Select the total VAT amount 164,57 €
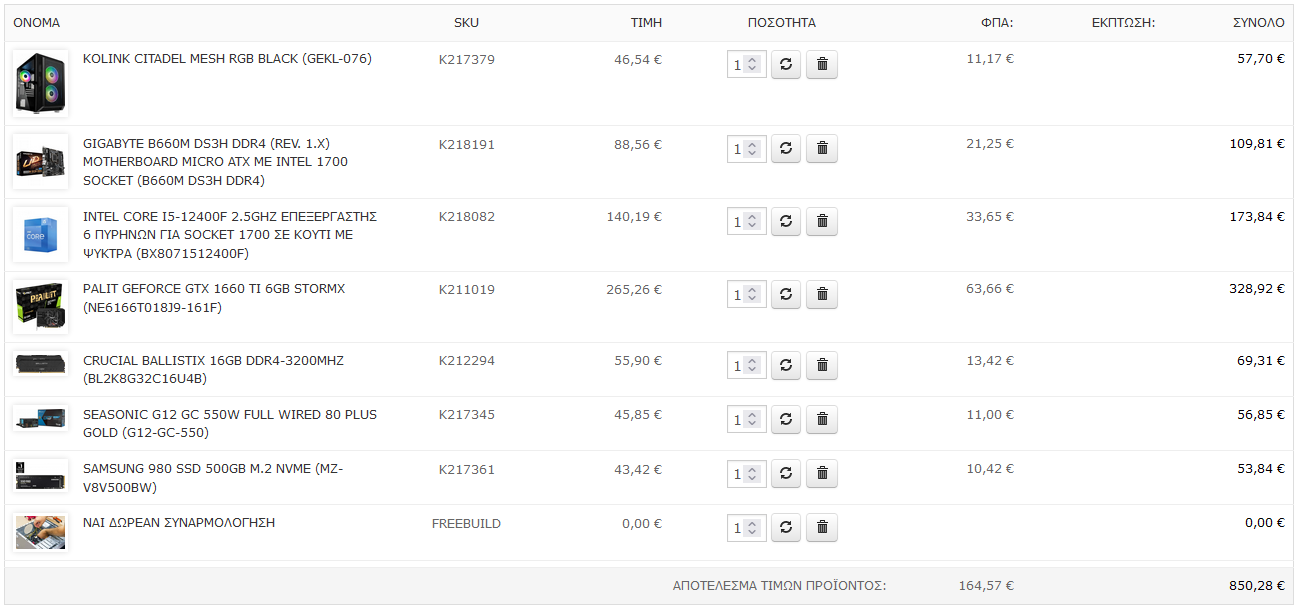 coord(986,586)
